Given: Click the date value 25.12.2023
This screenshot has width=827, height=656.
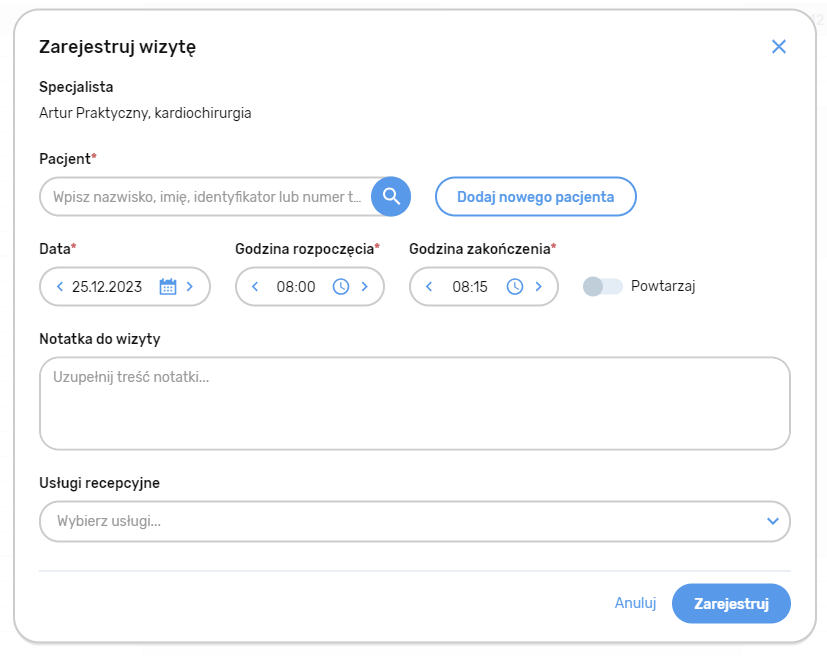Looking at the screenshot, I should (x=107, y=287).
